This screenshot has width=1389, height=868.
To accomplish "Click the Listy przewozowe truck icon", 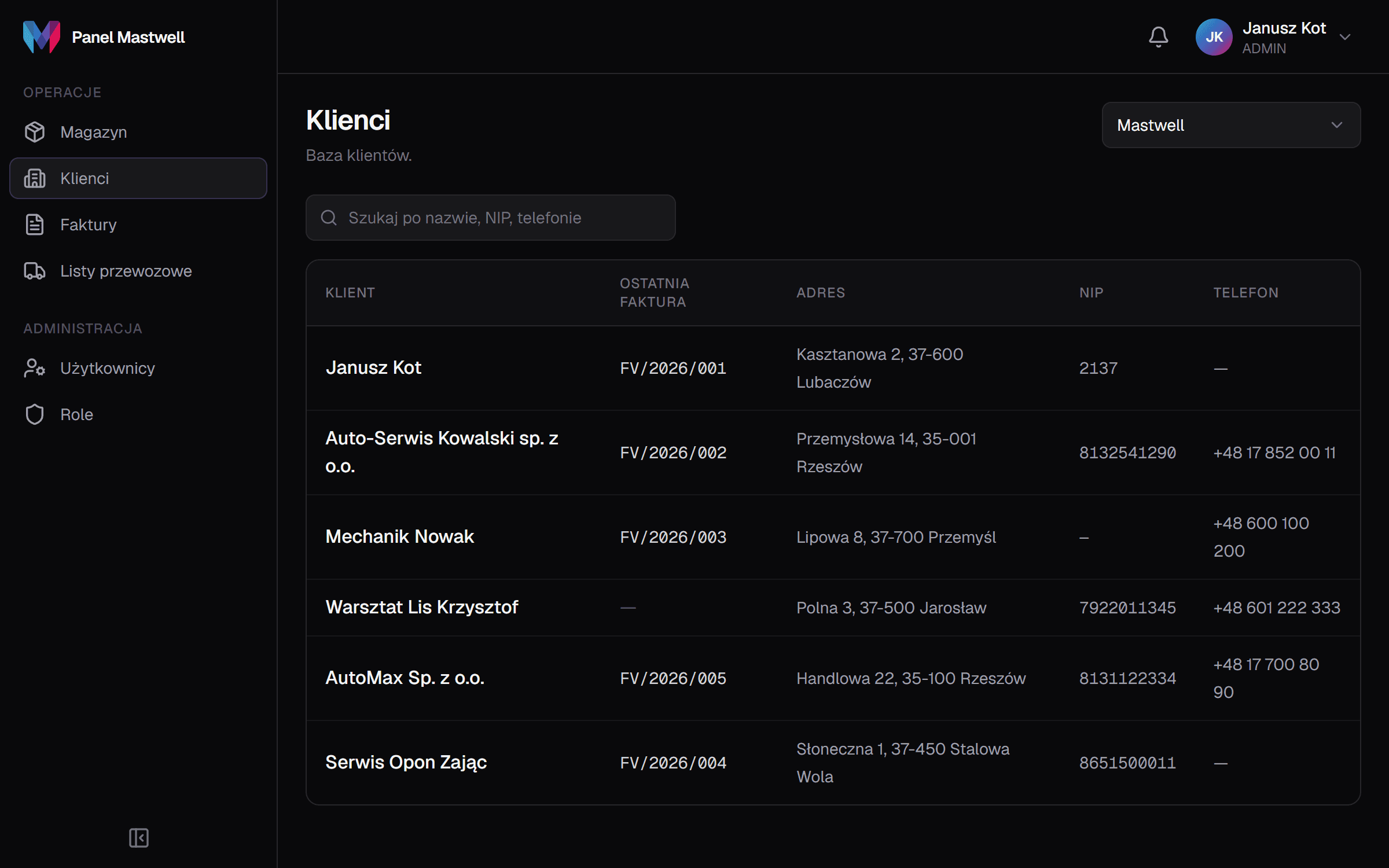I will (x=35, y=271).
